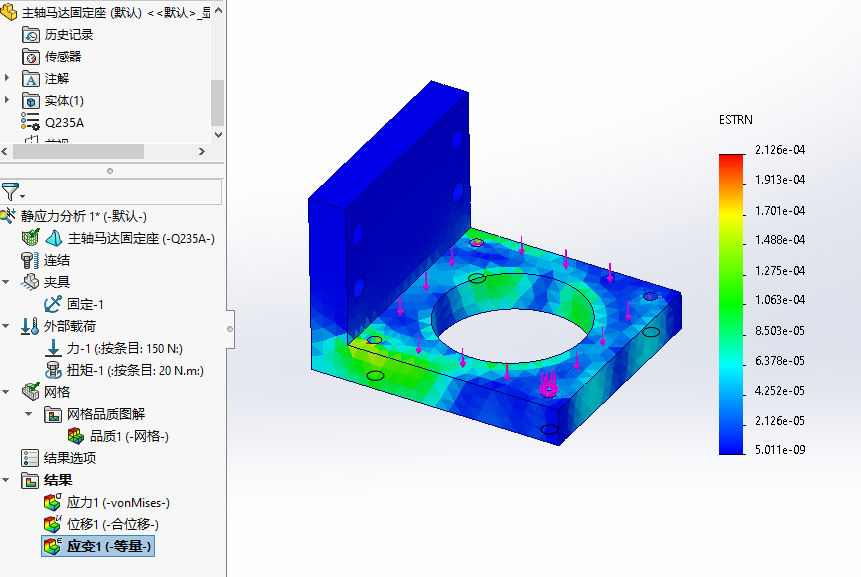Collapse the 结果 tree node
The width and height of the screenshot is (861, 577).
pyautogui.click(x=6, y=480)
